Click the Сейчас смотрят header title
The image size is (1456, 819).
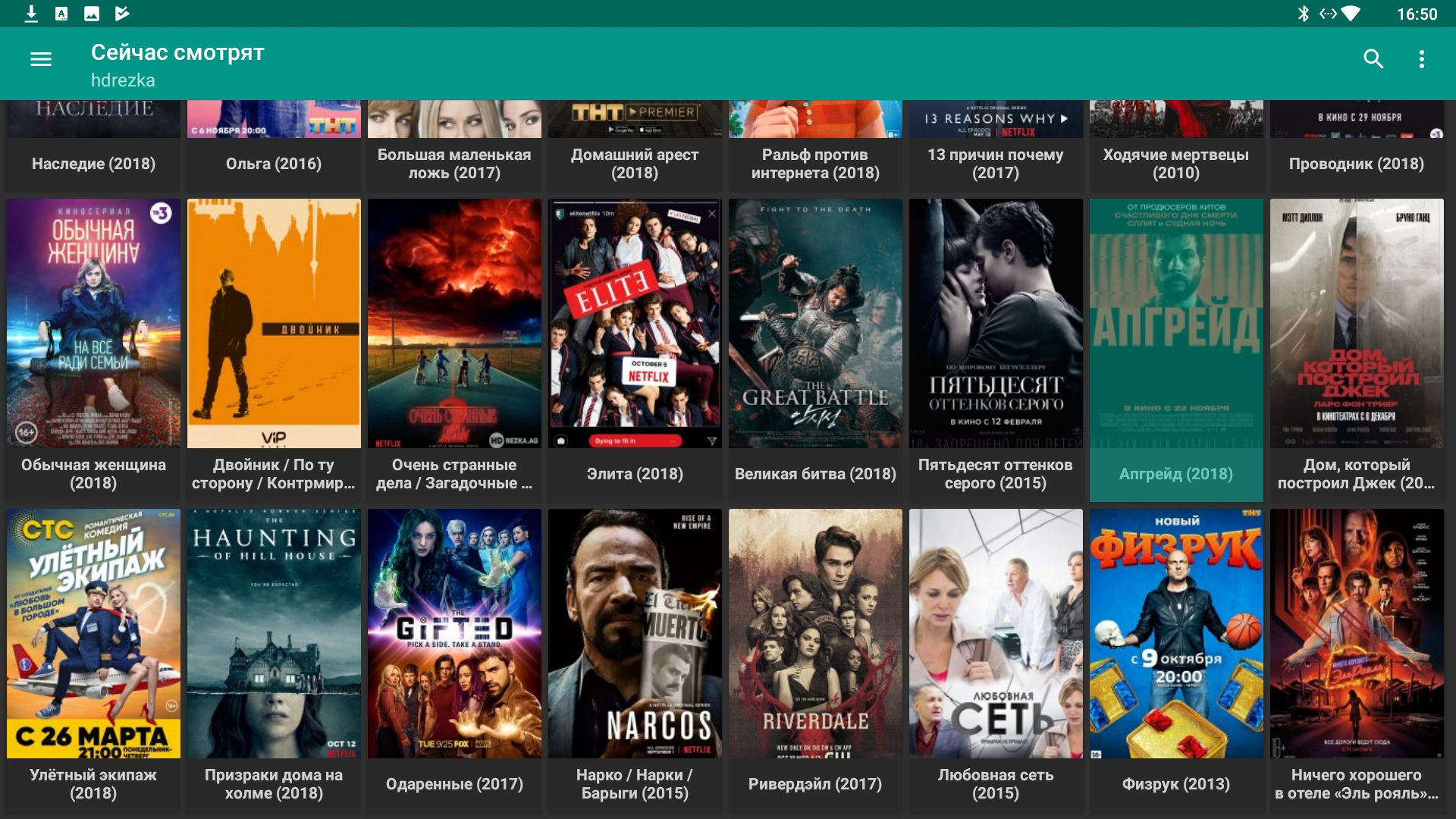coord(177,52)
